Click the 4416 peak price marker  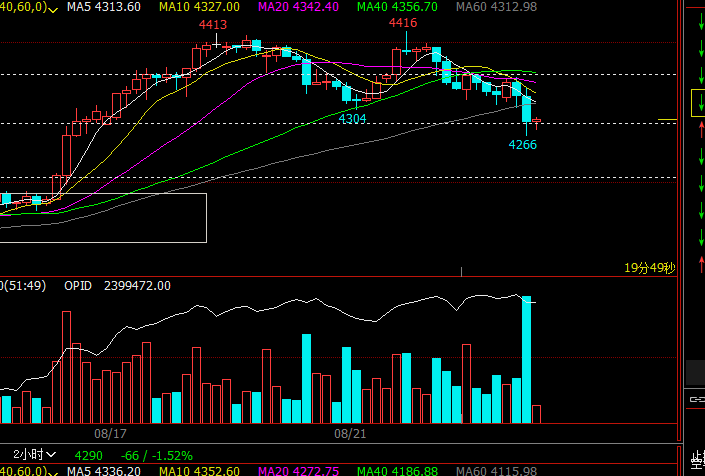pyautogui.click(x=403, y=22)
